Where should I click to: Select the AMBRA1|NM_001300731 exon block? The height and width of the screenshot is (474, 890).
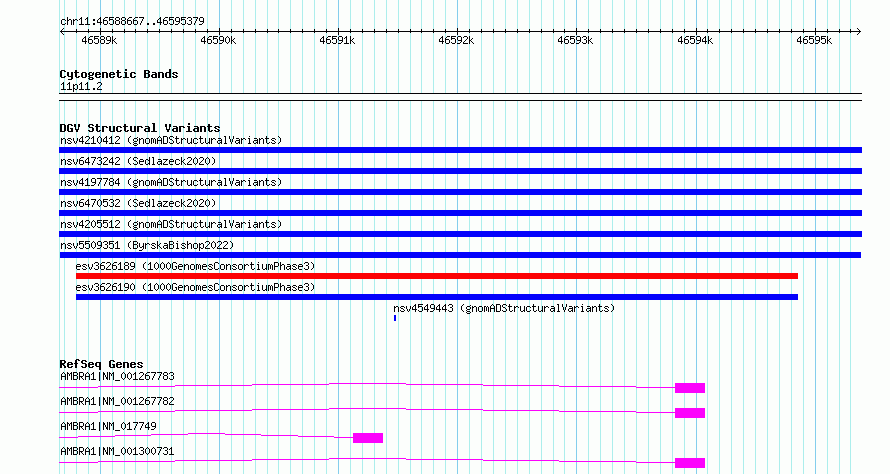coord(690,463)
